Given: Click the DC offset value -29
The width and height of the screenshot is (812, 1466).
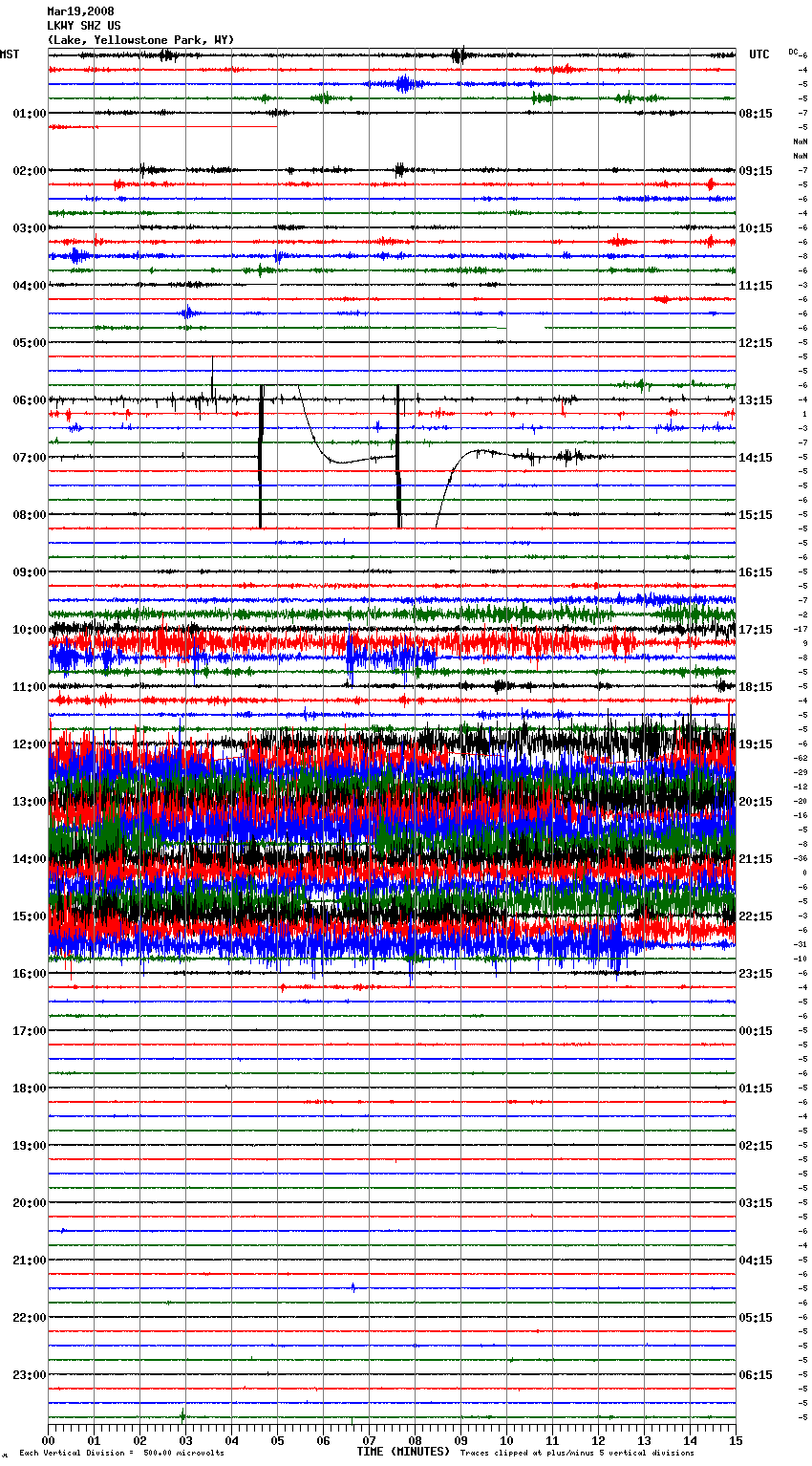Looking at the screenshot, I should 801,772.
